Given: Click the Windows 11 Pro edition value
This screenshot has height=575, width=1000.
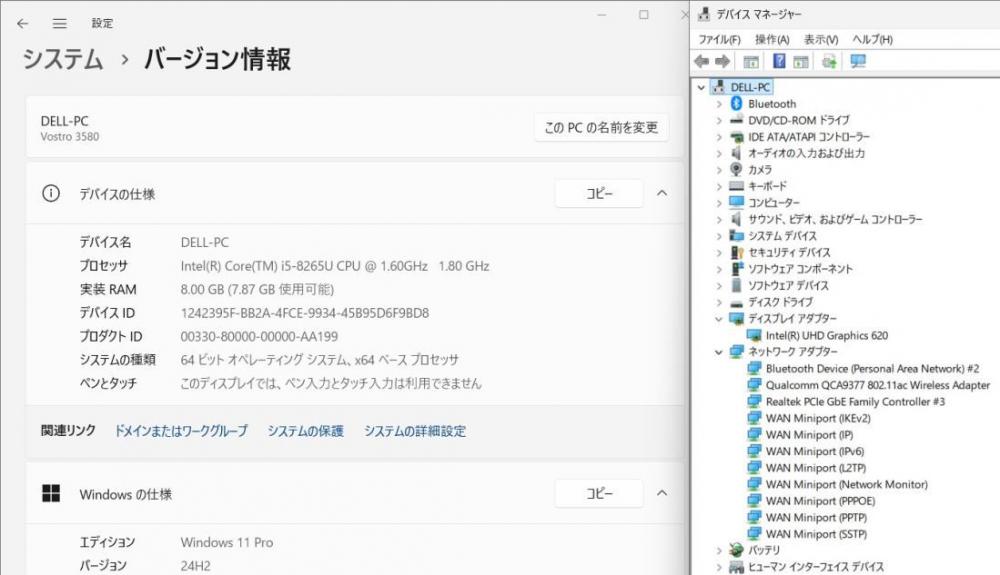Looking at the screenshot, I should point(226,542).
